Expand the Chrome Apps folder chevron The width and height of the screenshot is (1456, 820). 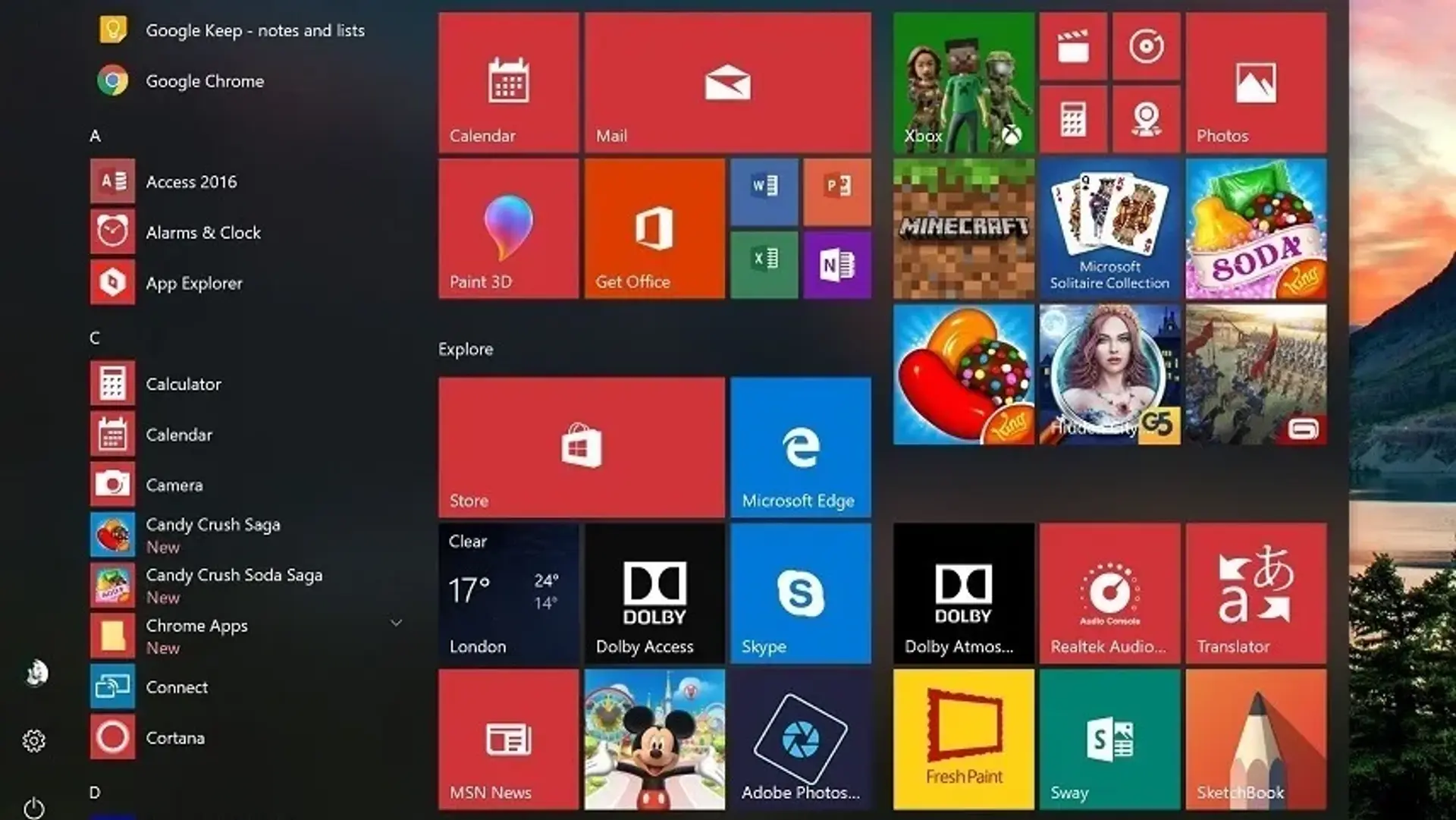point(396,623)
